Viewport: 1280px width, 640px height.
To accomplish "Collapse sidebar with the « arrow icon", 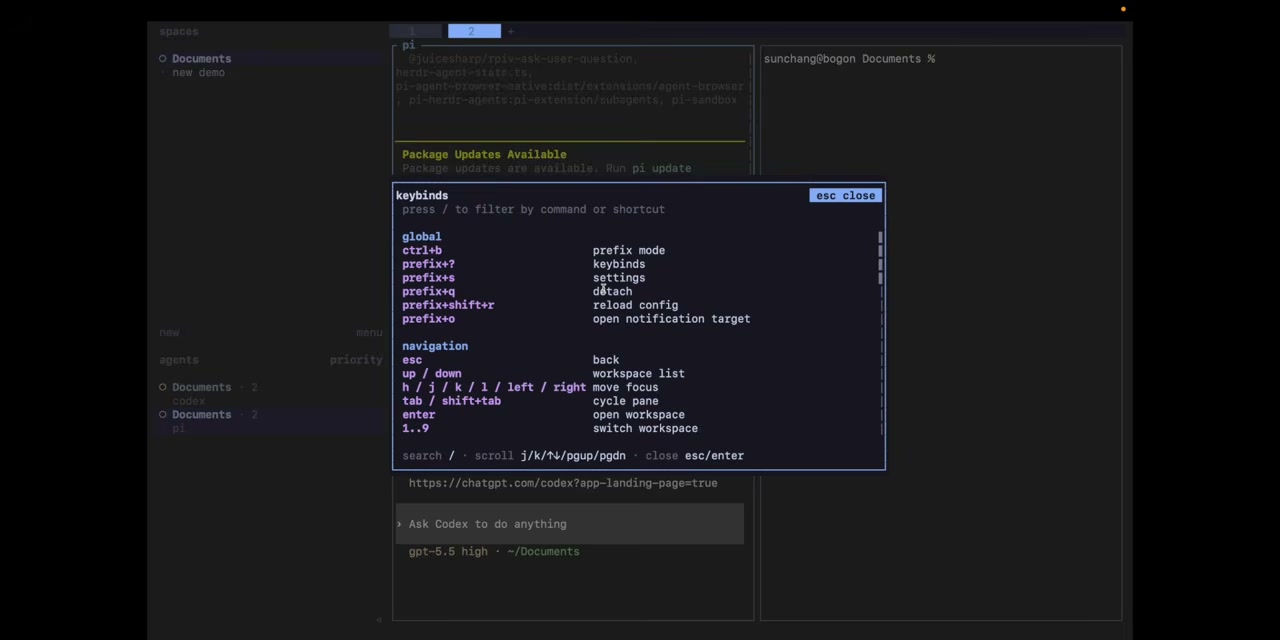I will point(378,620).
